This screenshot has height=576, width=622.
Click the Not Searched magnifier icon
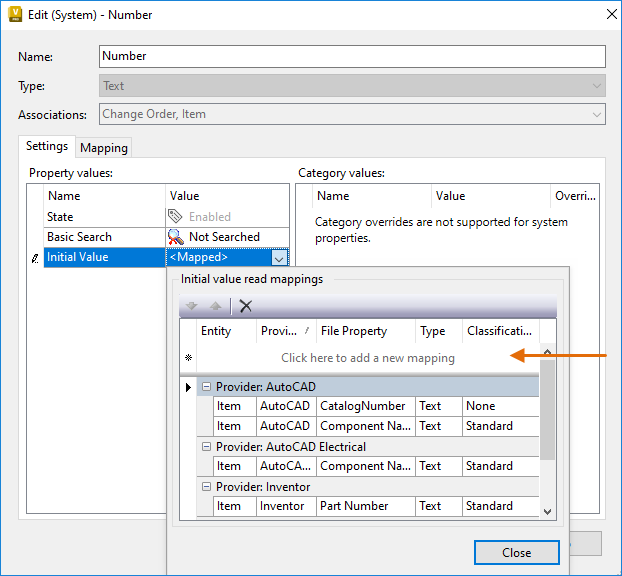pyautogui.click(x=176, y=237)
